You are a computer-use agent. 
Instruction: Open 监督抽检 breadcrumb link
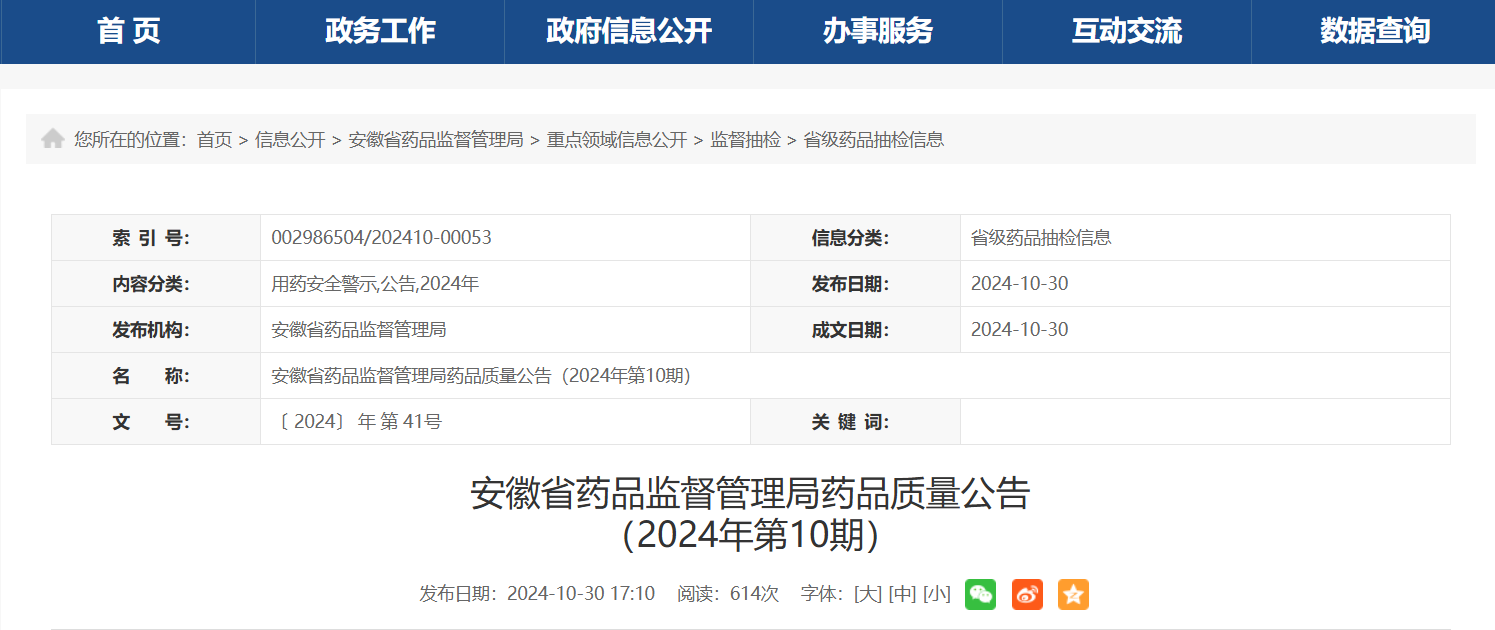tap(745, 140)
